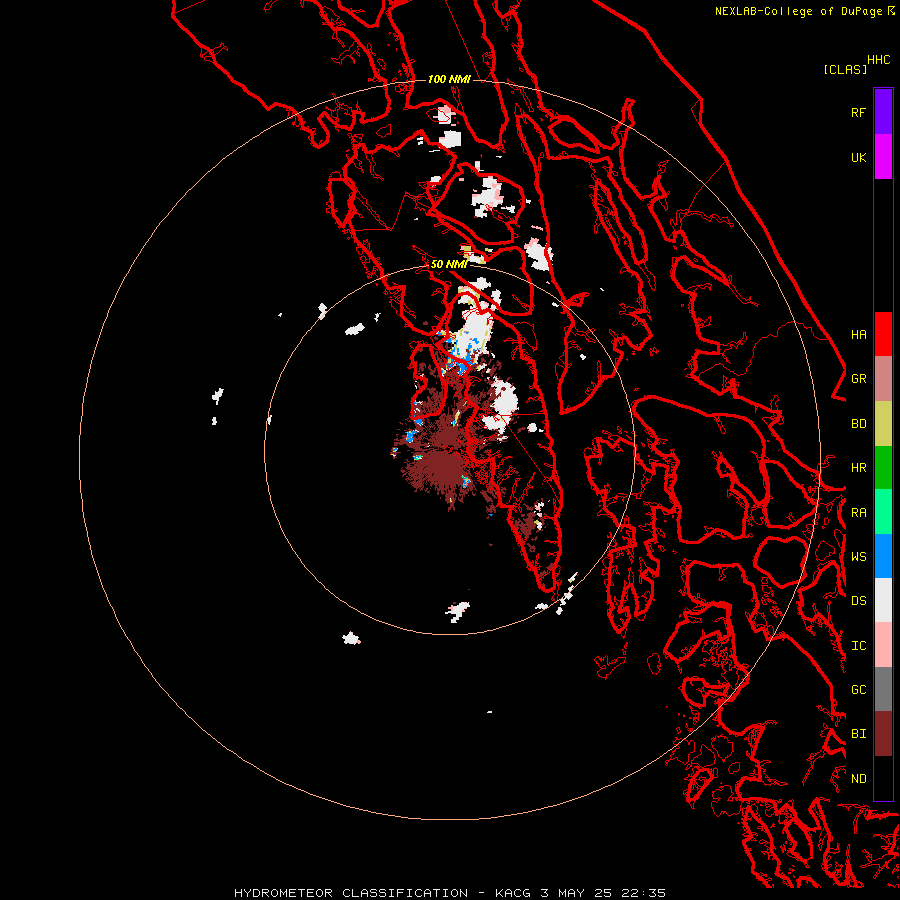This screenshot has width=900, height=900.
Task: Click the HHC product code label
Action: (878, 60)
